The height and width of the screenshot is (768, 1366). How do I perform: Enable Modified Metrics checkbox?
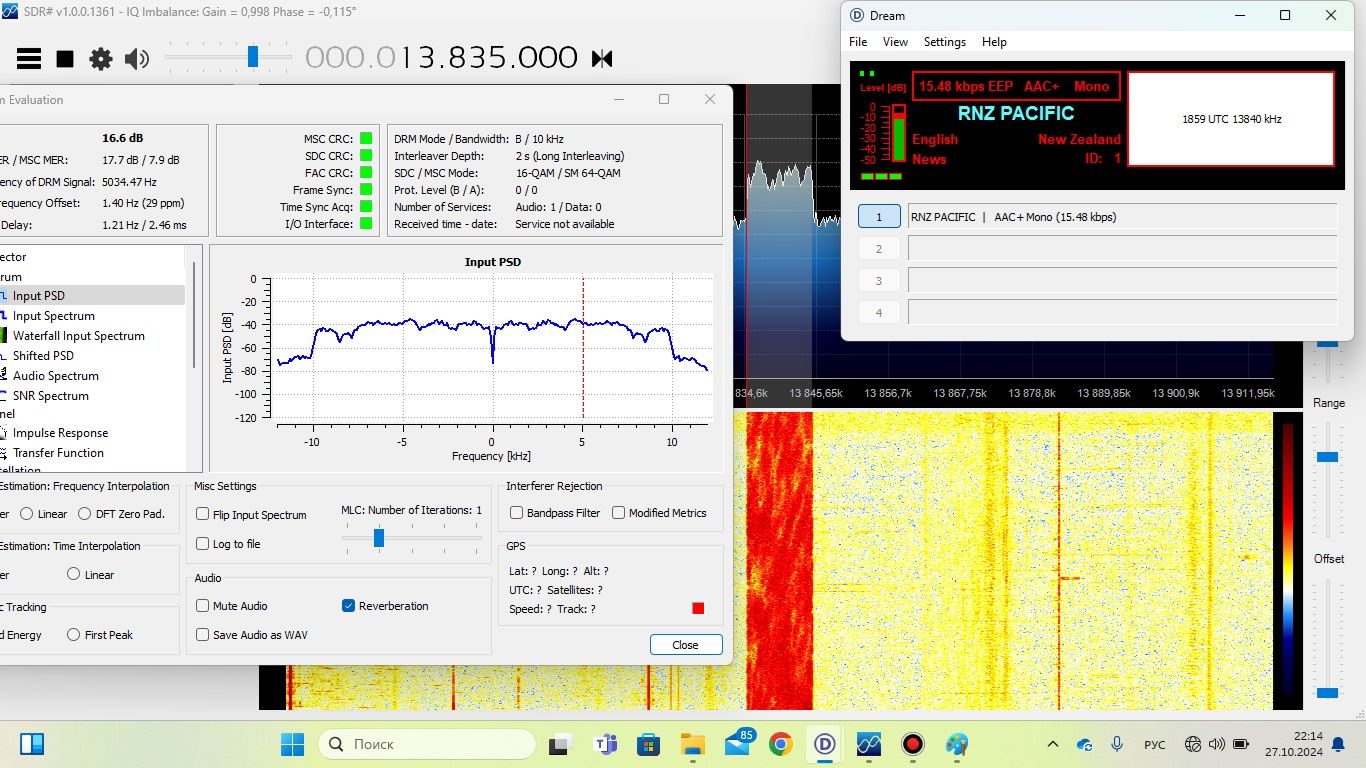point(619,513)
